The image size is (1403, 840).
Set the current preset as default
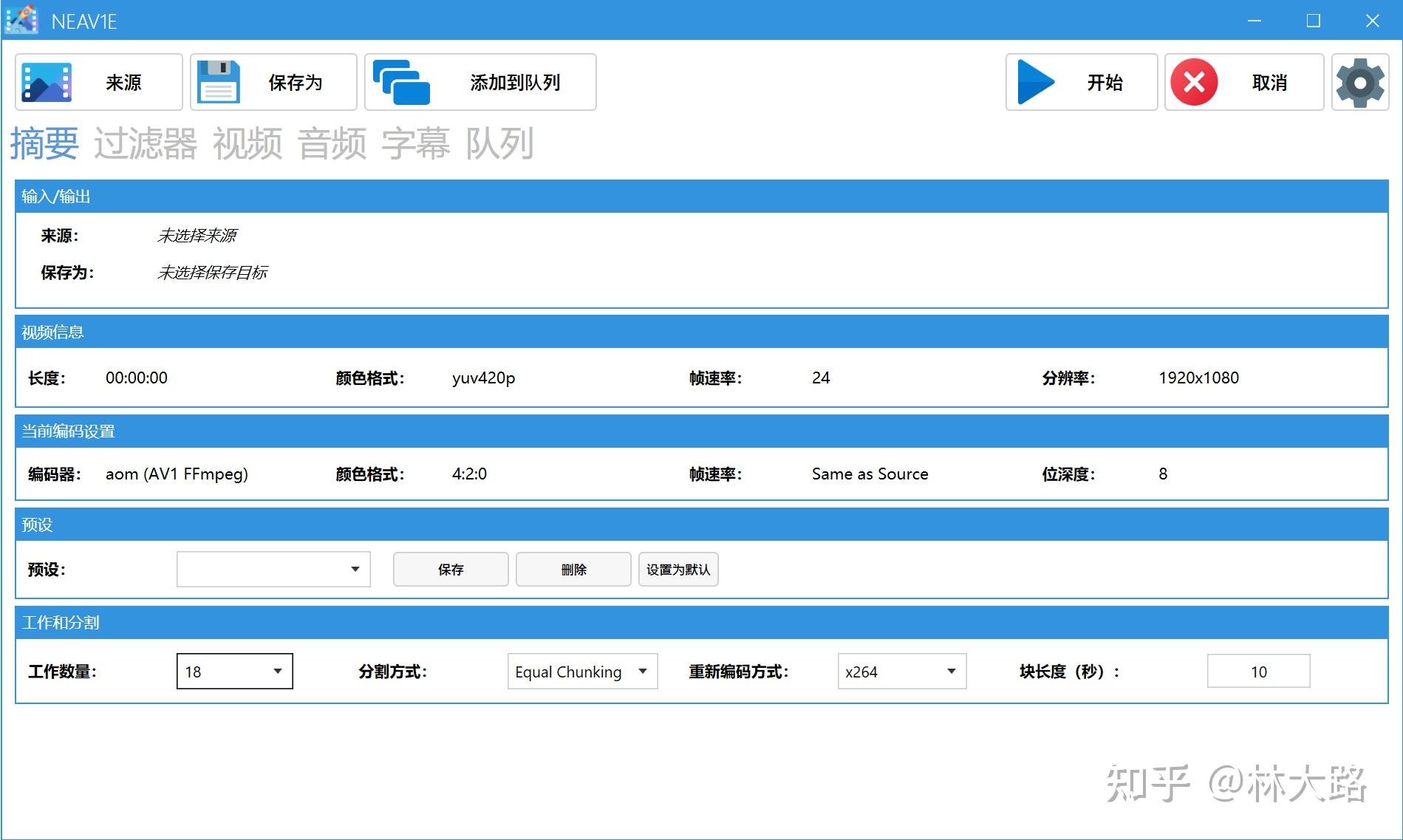tap(677, 569)
